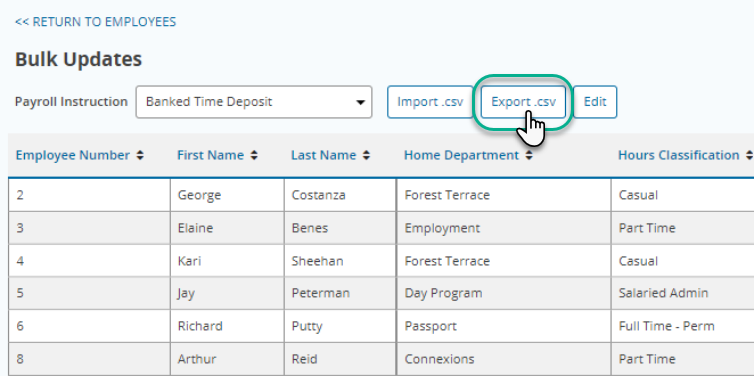Select Casual in George Costanza's row
Viewport: 754px width, 376px height.
point(683,195)
